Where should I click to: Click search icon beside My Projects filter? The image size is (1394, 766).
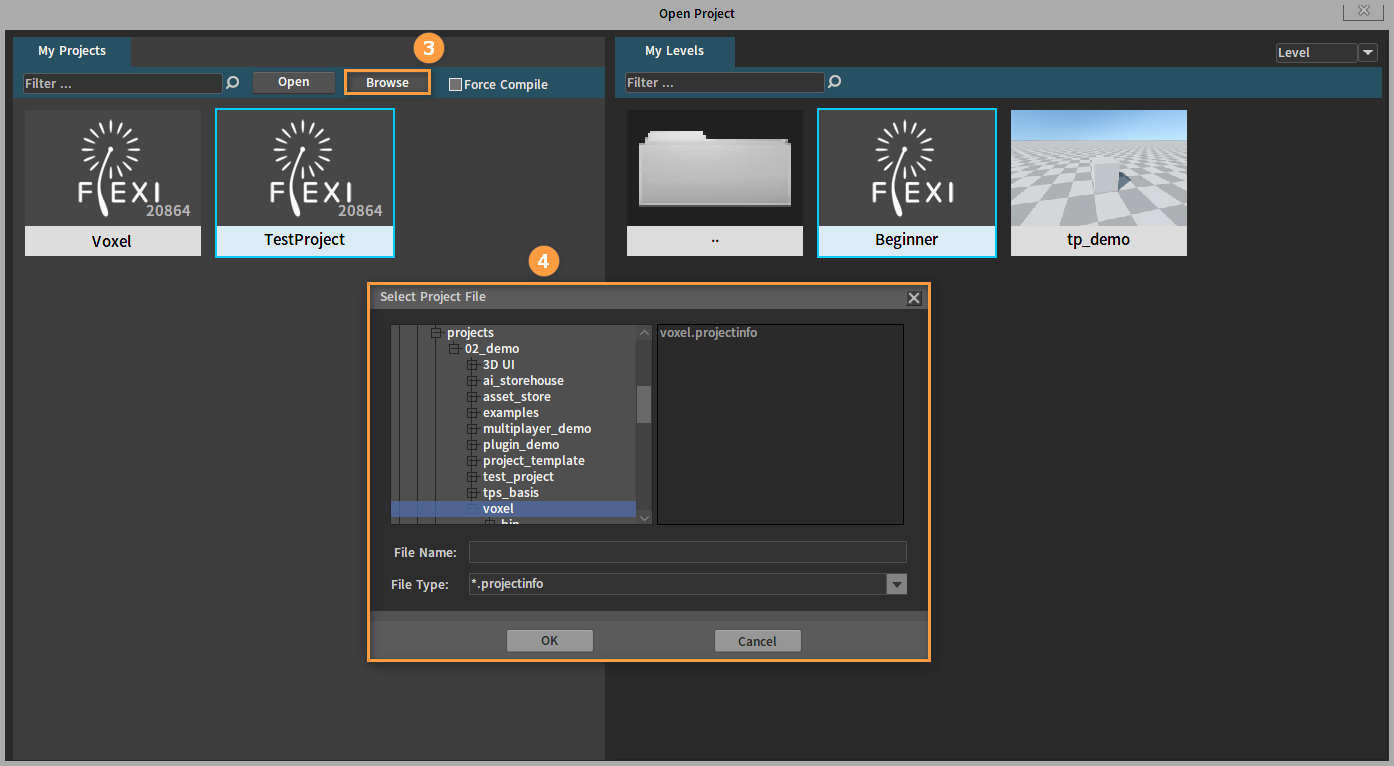(233, 83)
